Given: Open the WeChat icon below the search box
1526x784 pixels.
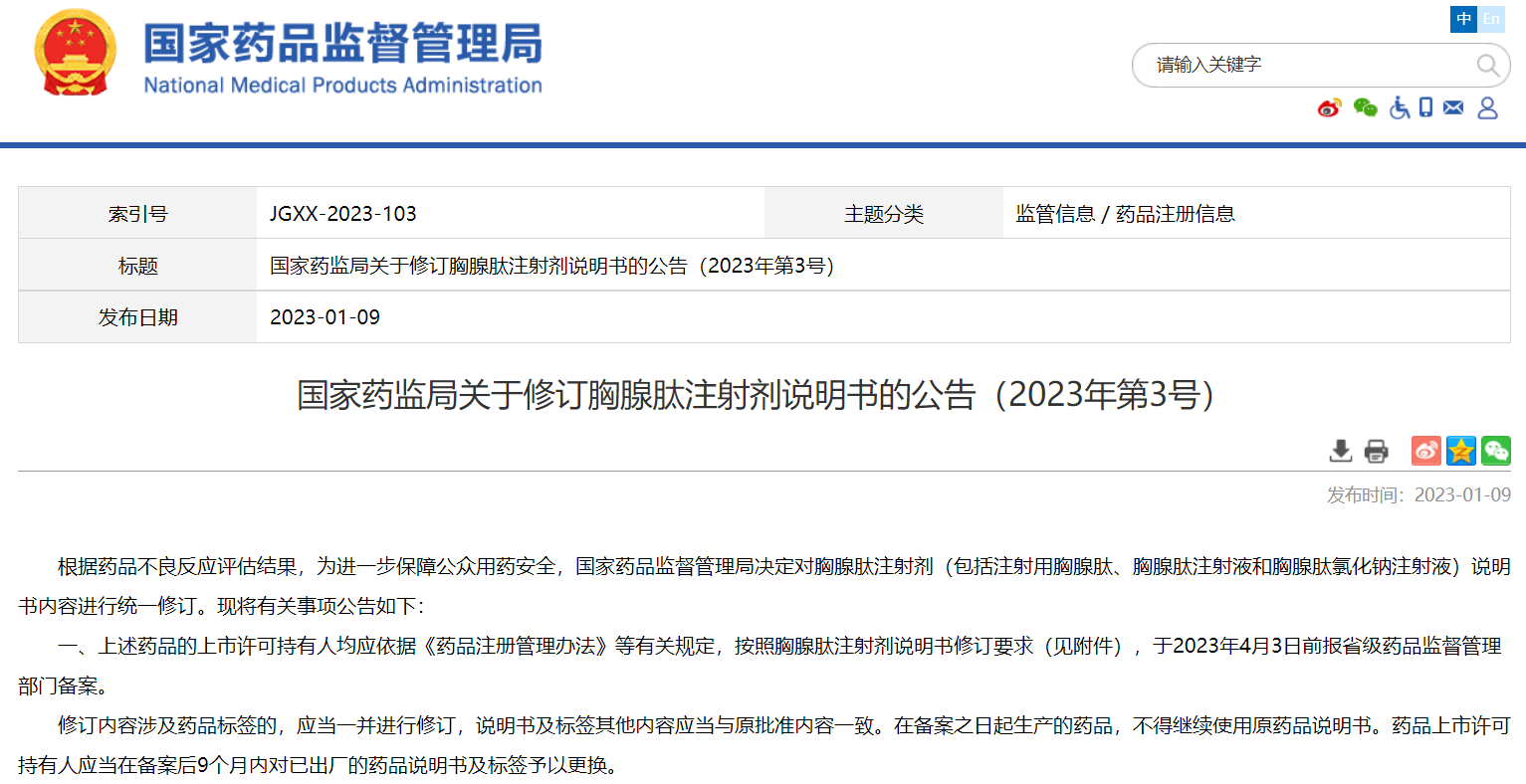Looking at the screenshot, I should pos(1365,107).
